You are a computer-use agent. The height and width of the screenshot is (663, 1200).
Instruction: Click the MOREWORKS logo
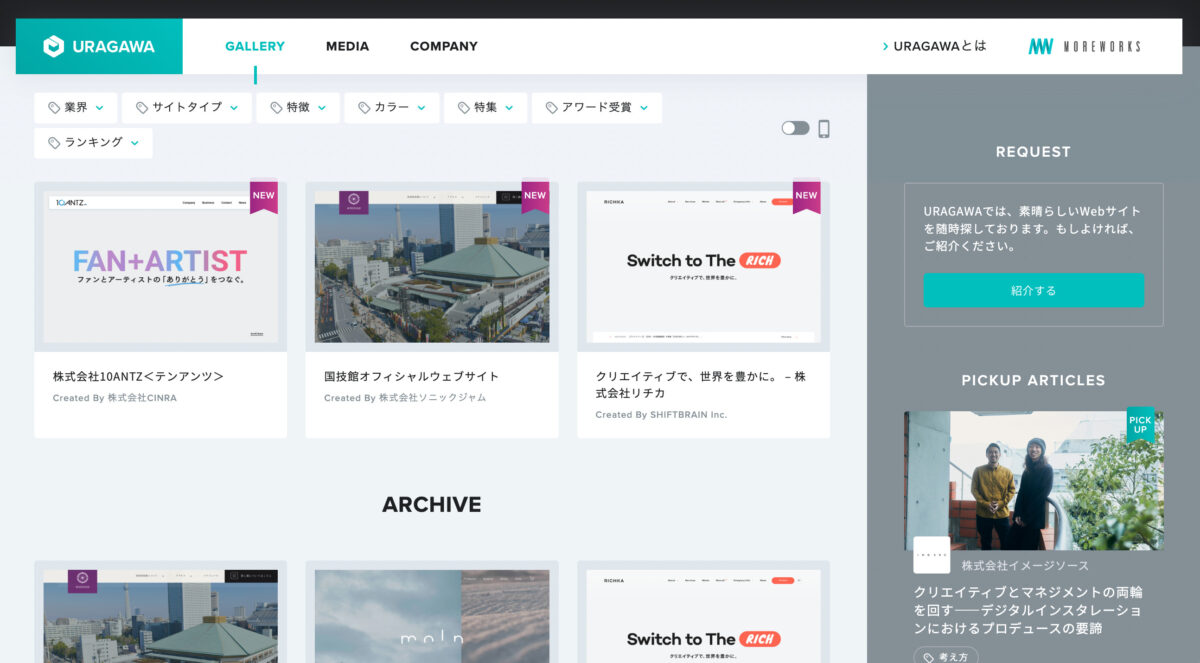pyautogui.click(x=1084, y=46)
